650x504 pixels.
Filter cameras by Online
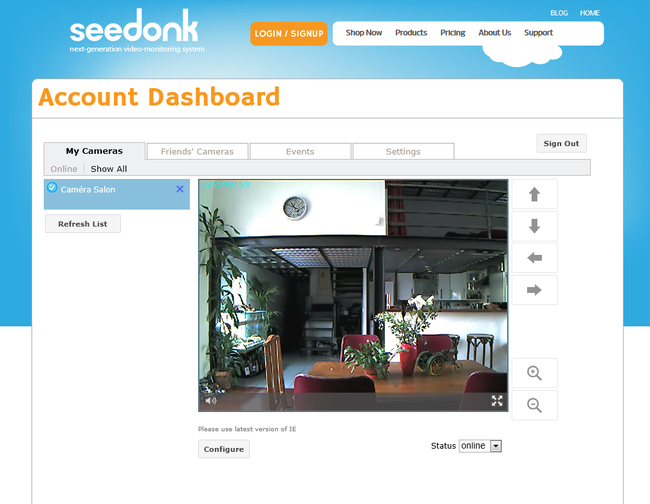(x=64, y=169)
